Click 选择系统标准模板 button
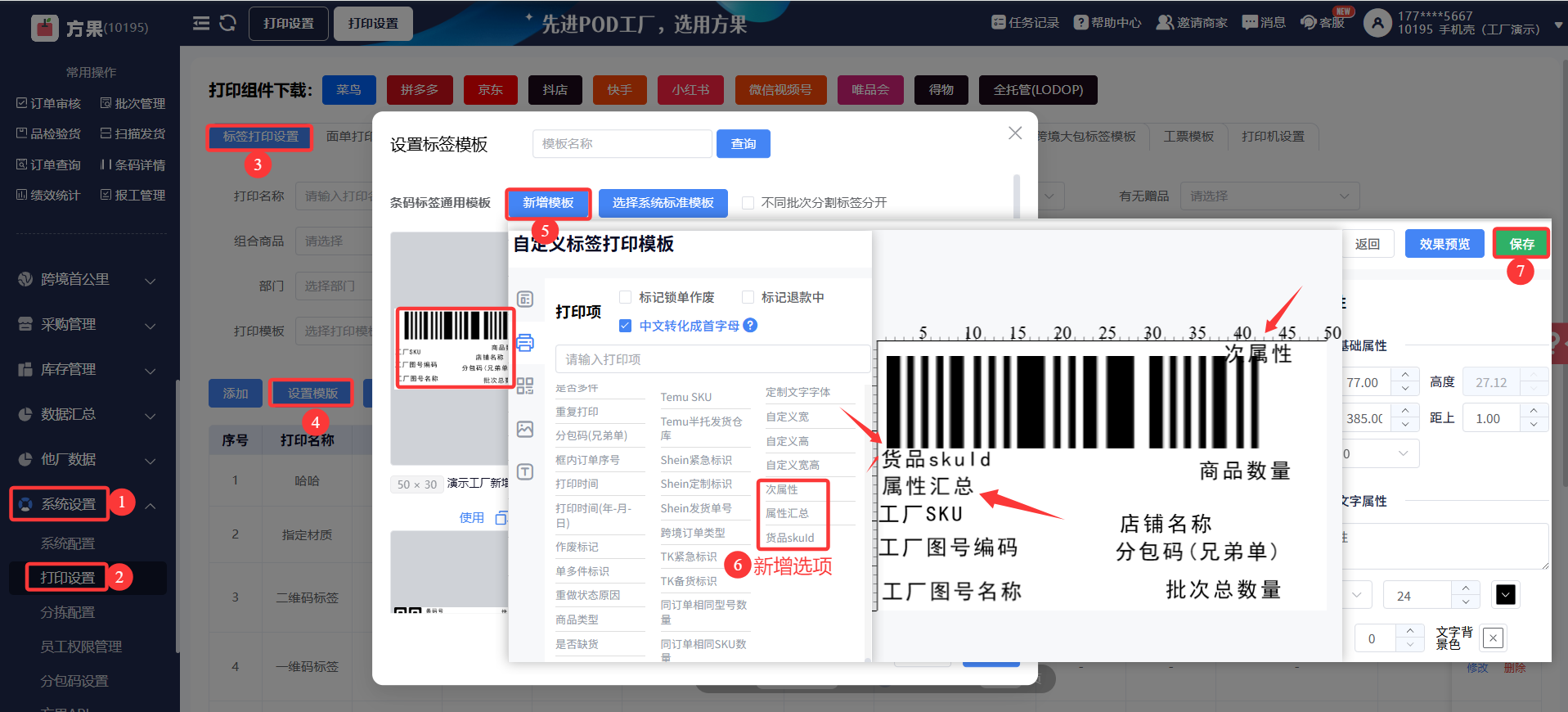 (x=663, y=203)
